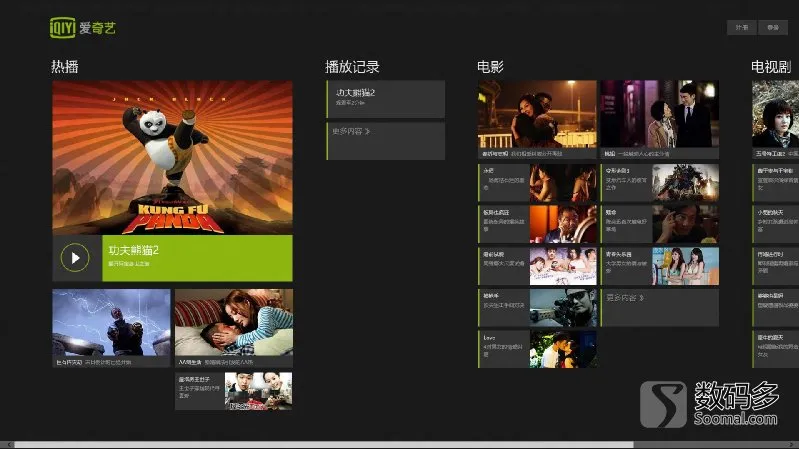Open the man in suit with woman movie
The width and height of the screenshot is (799, 449).
click(x=660, y=119)
